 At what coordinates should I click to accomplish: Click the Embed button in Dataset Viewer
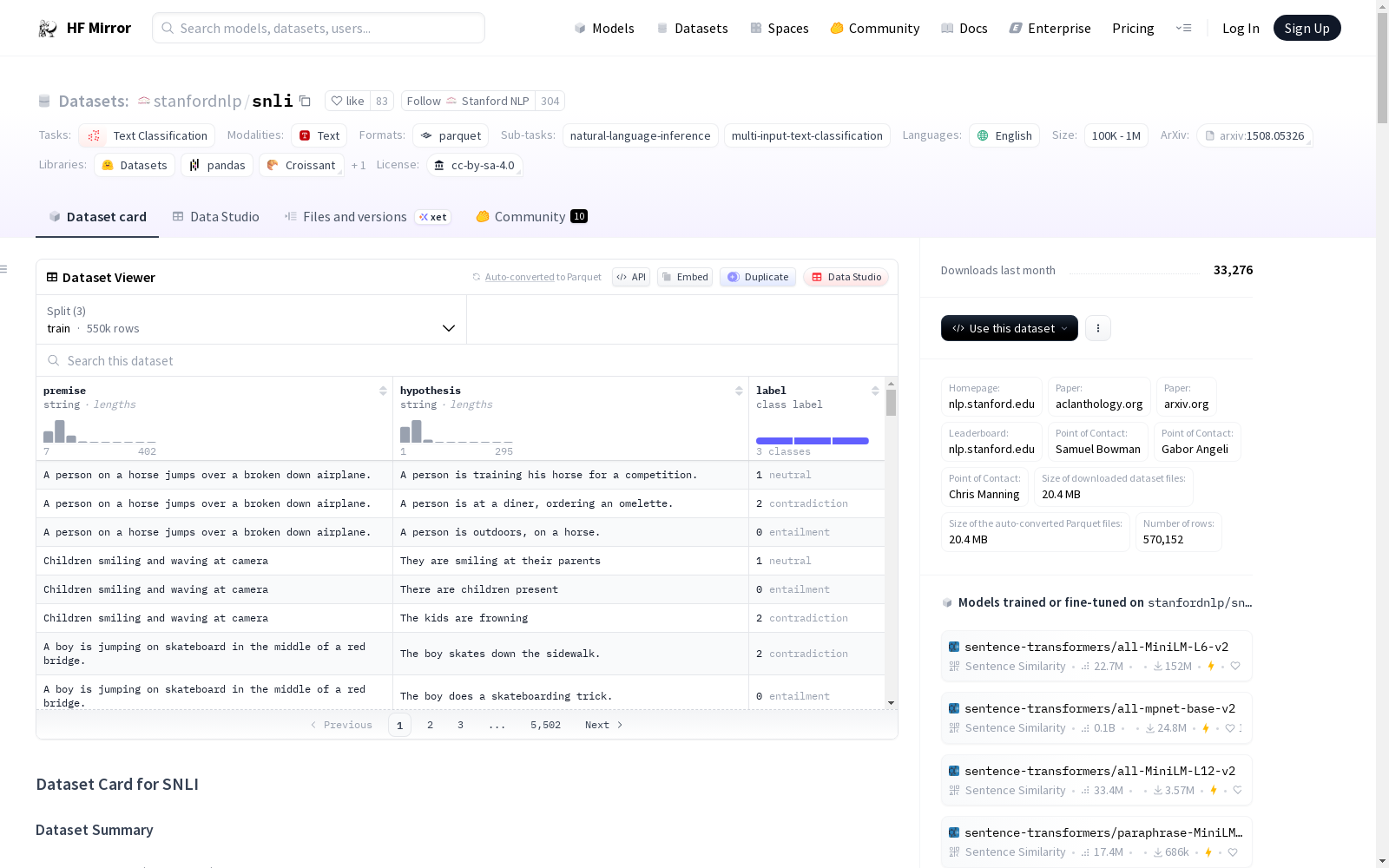click(684, 277)
